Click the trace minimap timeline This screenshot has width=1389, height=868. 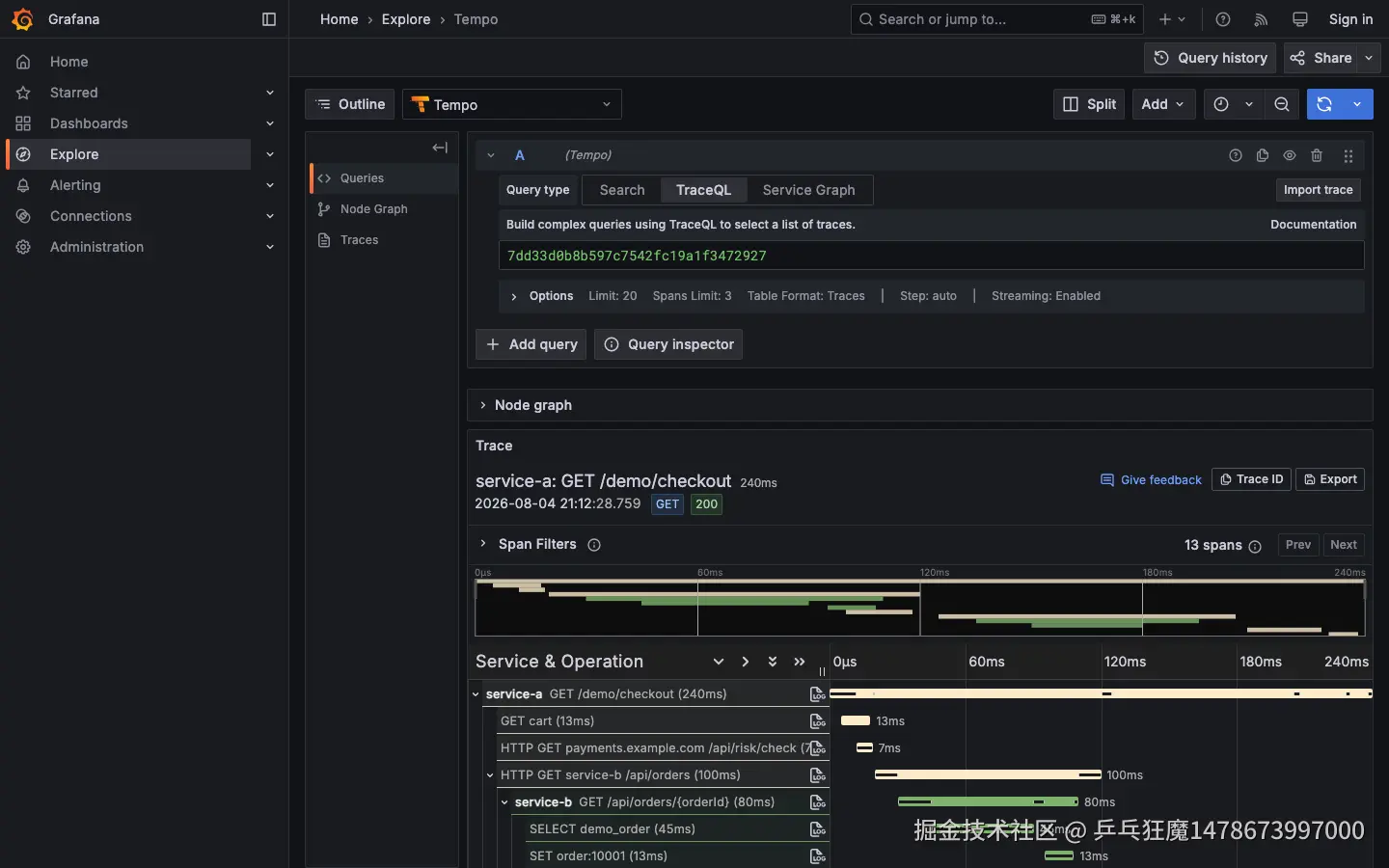pyautogui.click(x=920, y=607)
